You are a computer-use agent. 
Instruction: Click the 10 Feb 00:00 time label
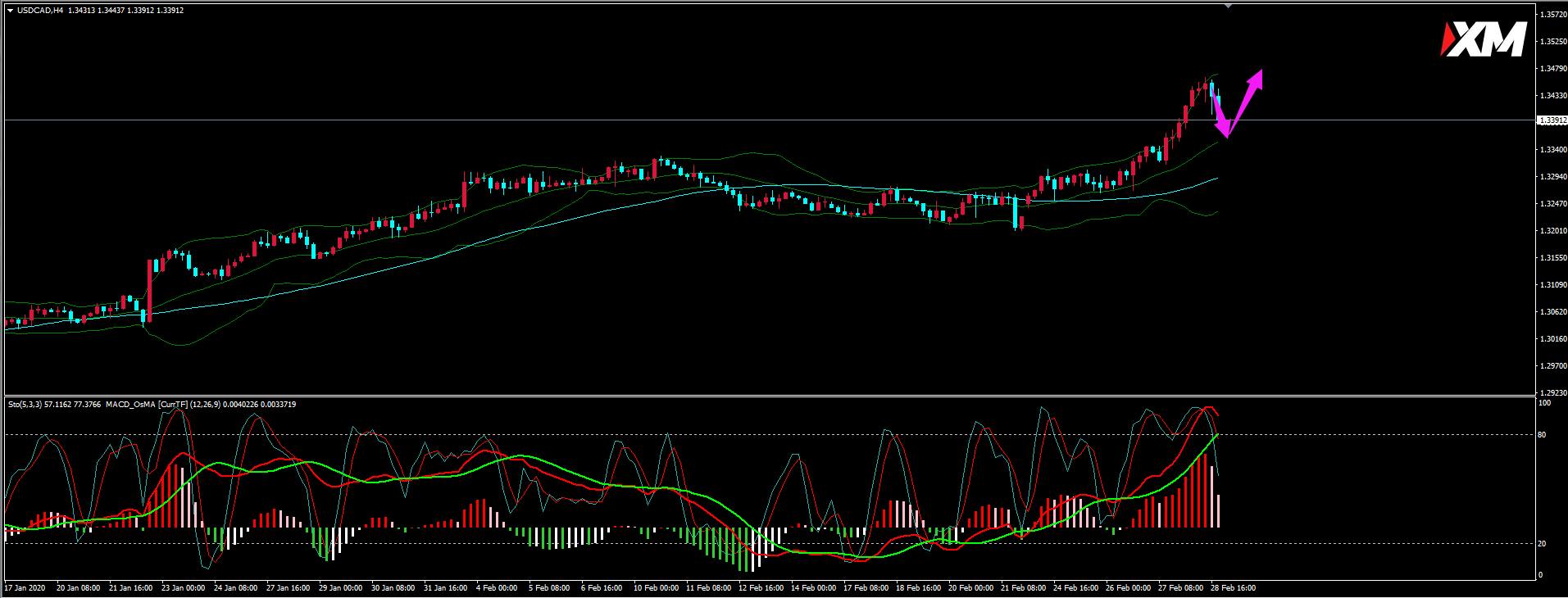pos(656,588)
